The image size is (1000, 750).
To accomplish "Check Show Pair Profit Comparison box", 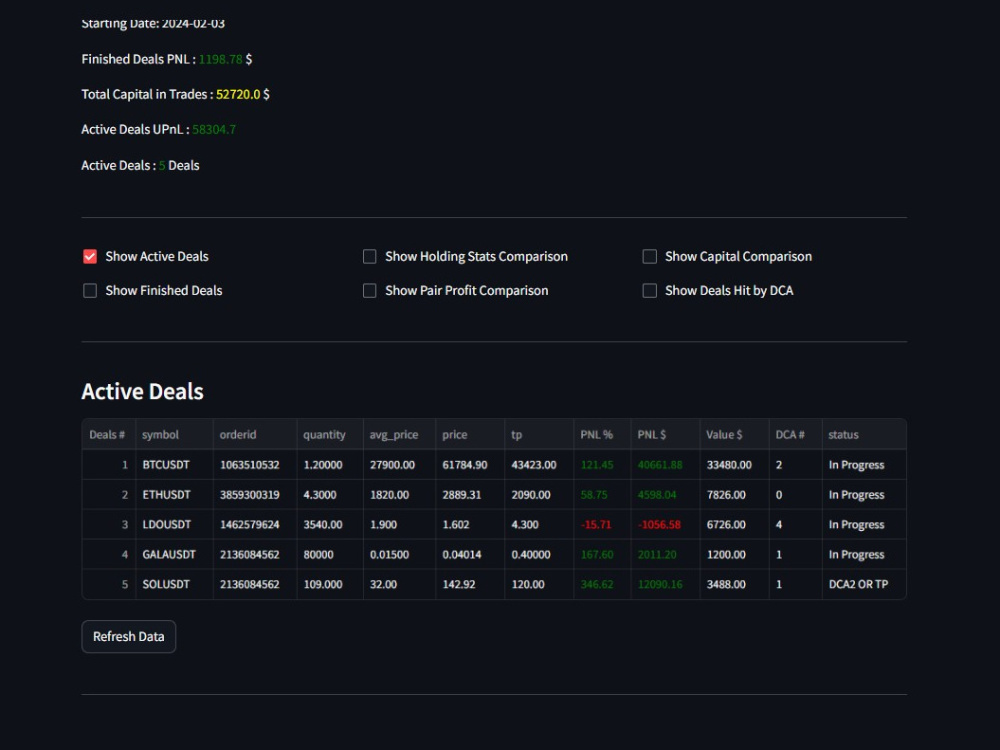I will point(369,291).
